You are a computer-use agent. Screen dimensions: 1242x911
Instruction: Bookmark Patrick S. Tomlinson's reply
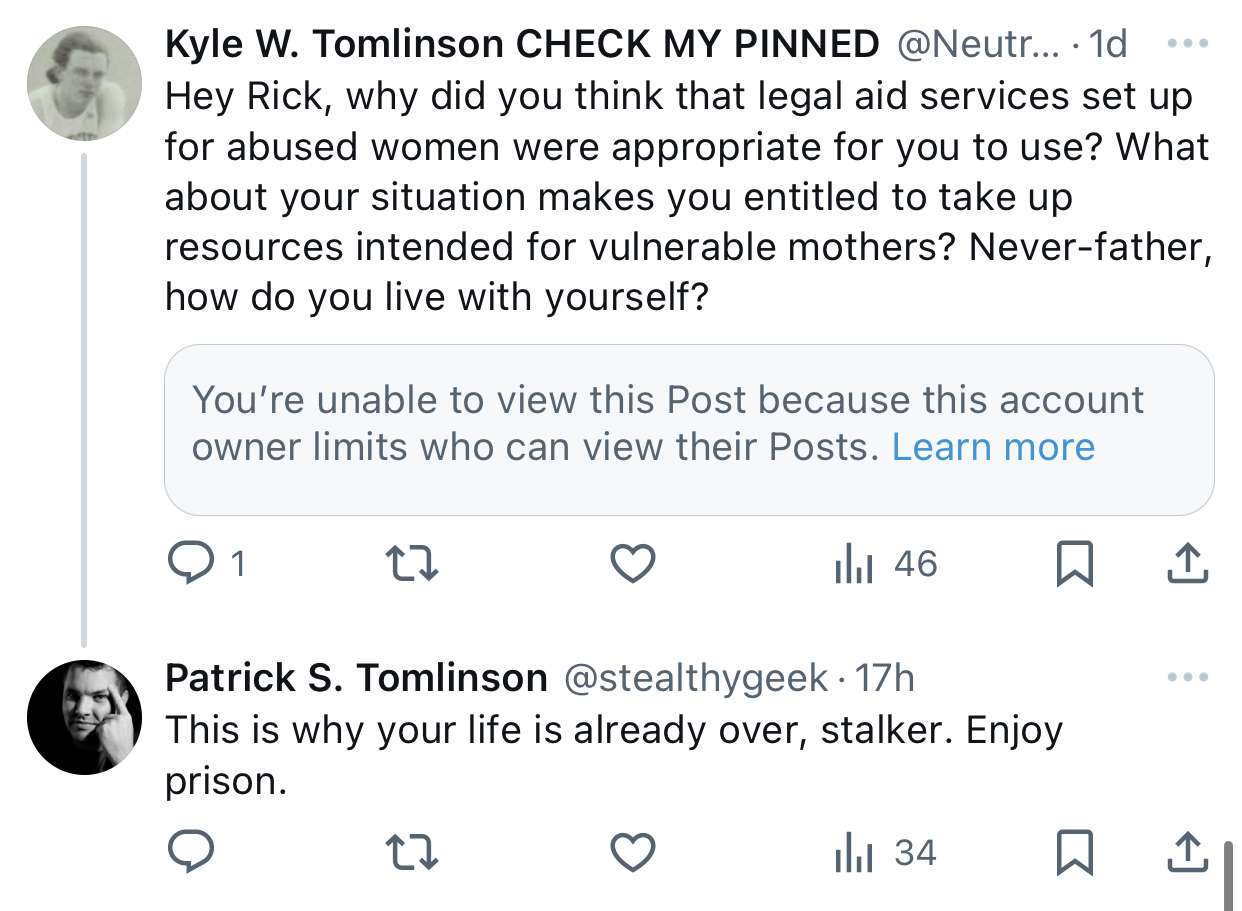1074,853
